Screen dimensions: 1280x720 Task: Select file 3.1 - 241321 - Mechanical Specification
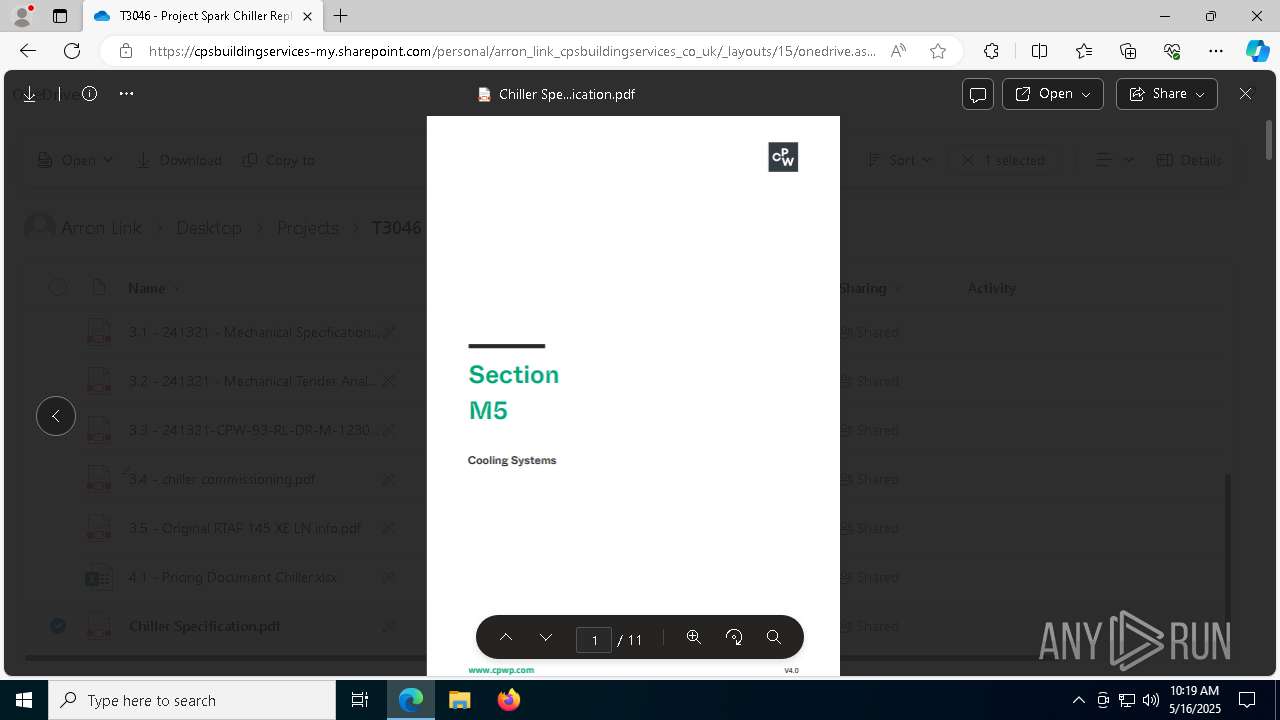tap(254, 332)
